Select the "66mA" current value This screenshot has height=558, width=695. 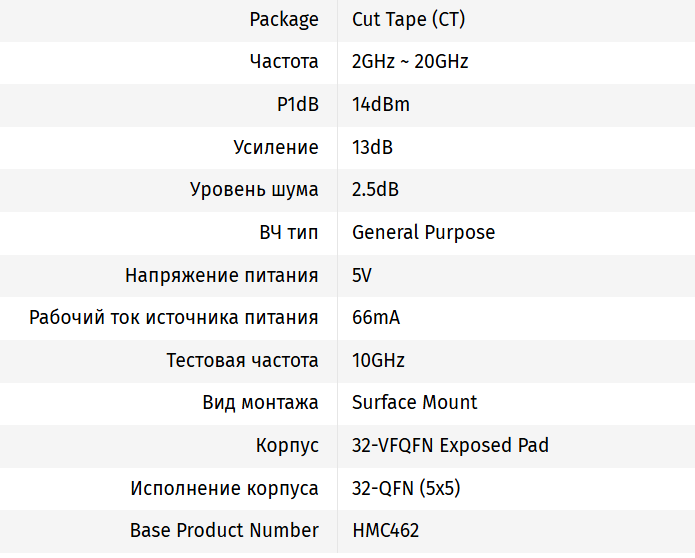(376, 318)
